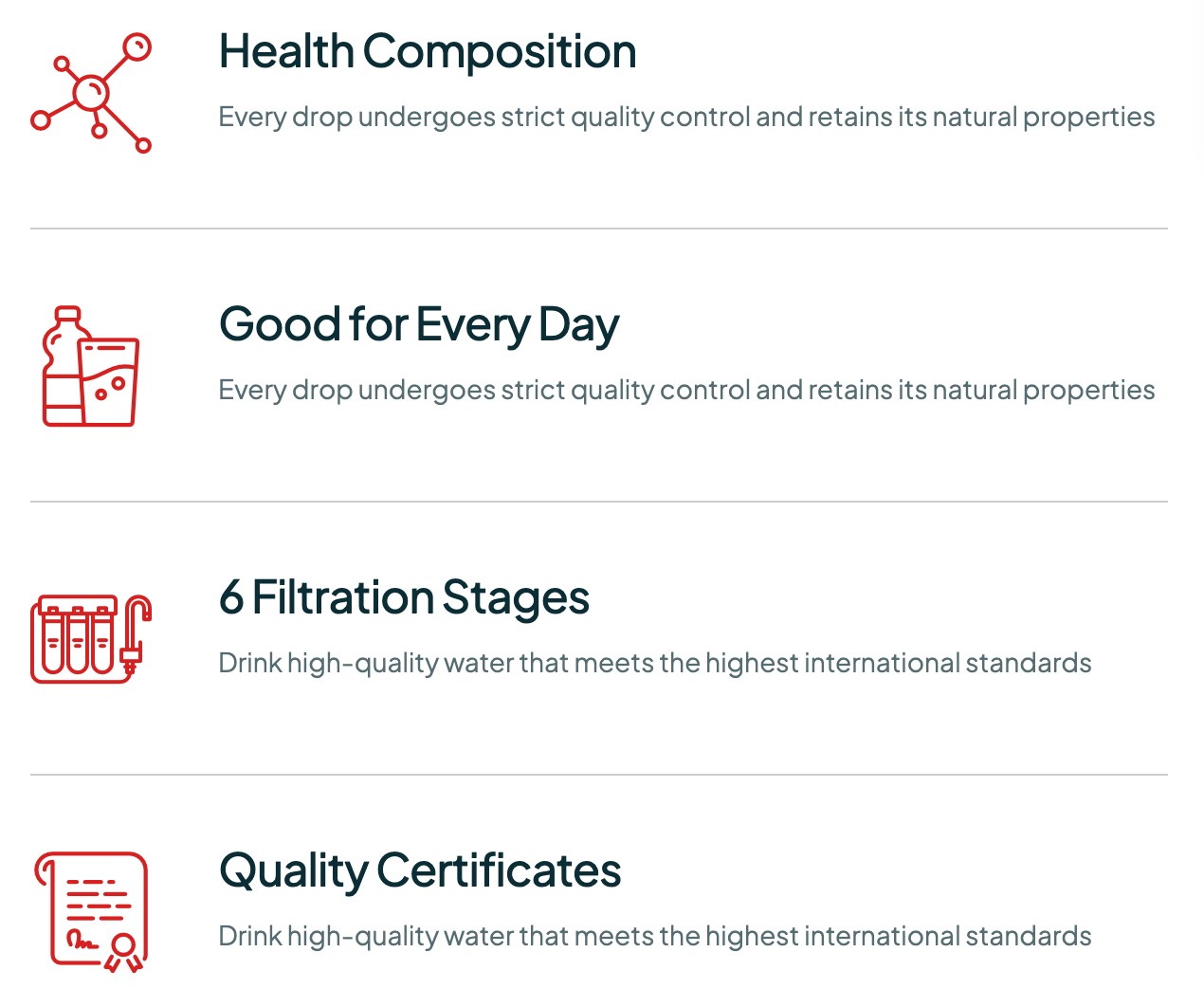The height and width of the screenshot is (1007, 1204).
Task: Select the description below 6 Filtration Stages
Action: coord(655,663)
